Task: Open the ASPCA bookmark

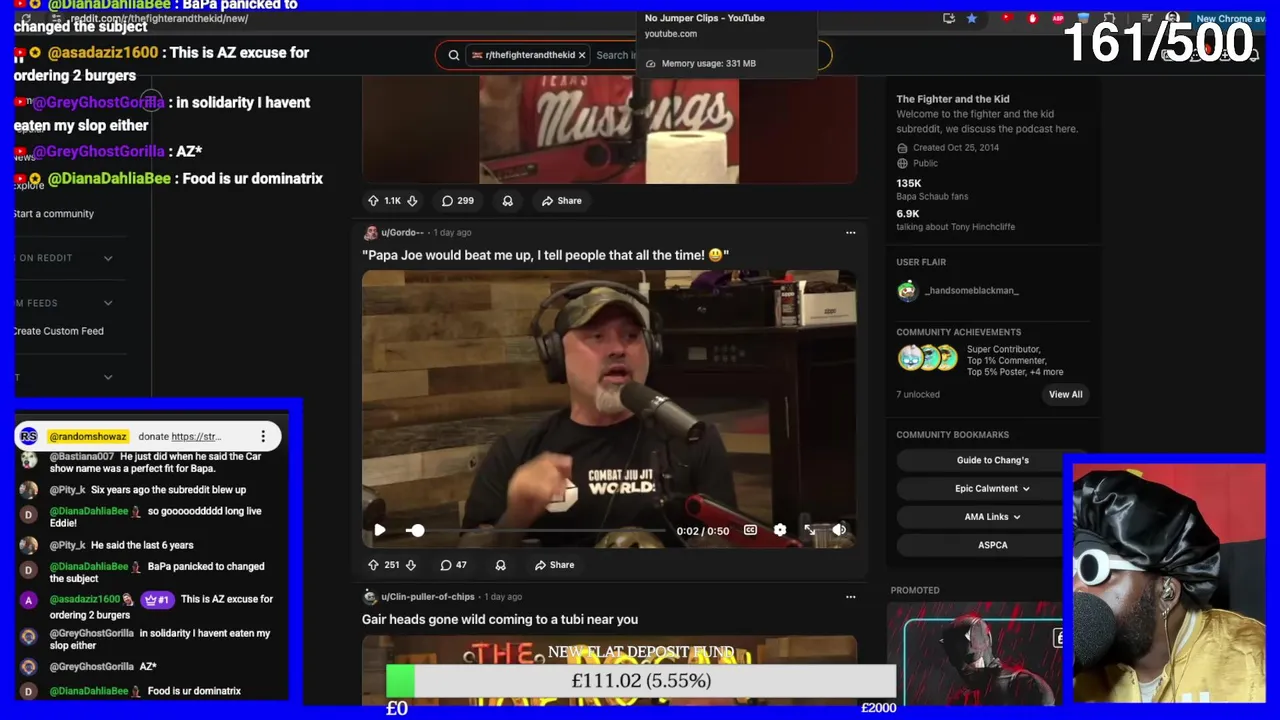Action: [x=992, y=545]
